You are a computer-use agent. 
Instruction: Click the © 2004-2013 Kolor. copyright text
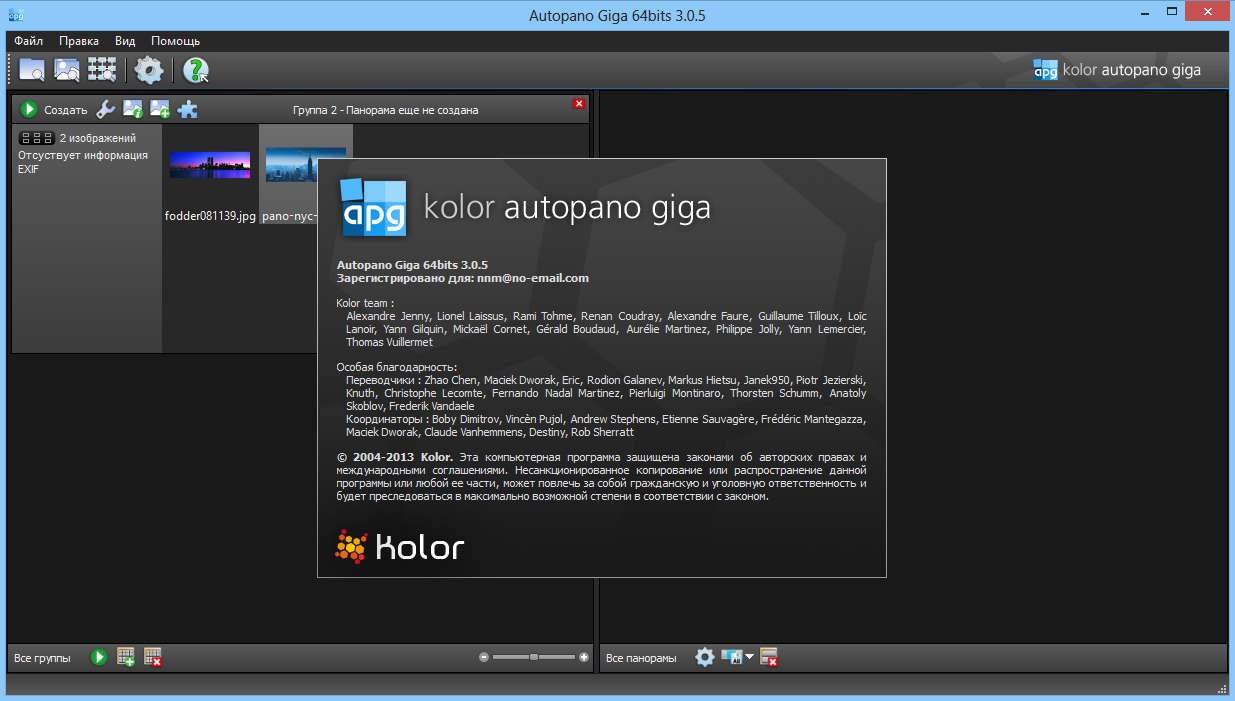pyautogui.click(x=395, y=457)
